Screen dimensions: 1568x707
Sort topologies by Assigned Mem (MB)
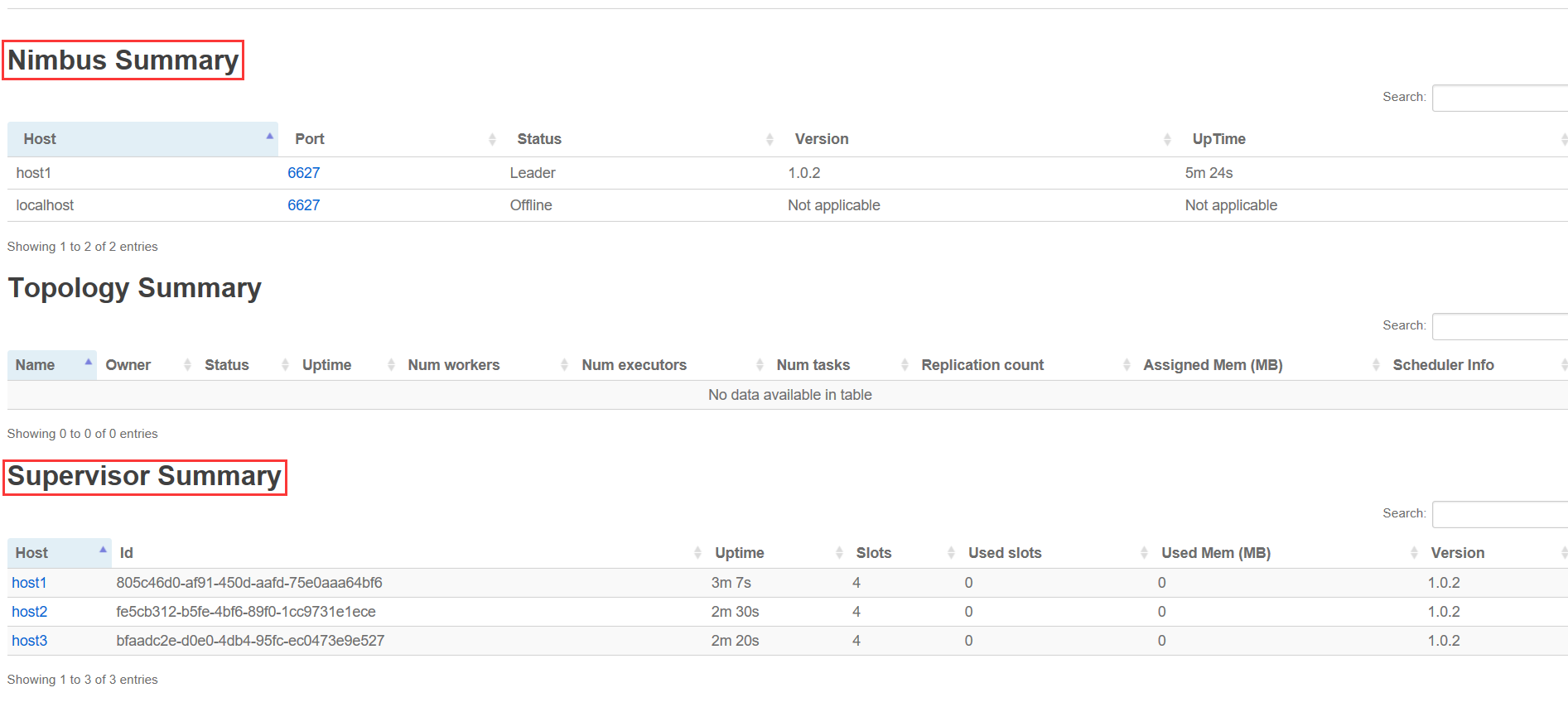1213,365
